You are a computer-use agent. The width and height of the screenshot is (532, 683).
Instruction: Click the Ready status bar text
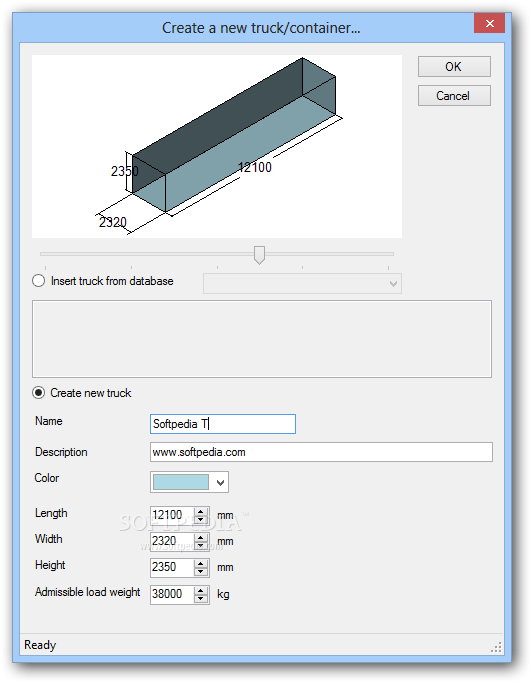(x=40, y=645)
